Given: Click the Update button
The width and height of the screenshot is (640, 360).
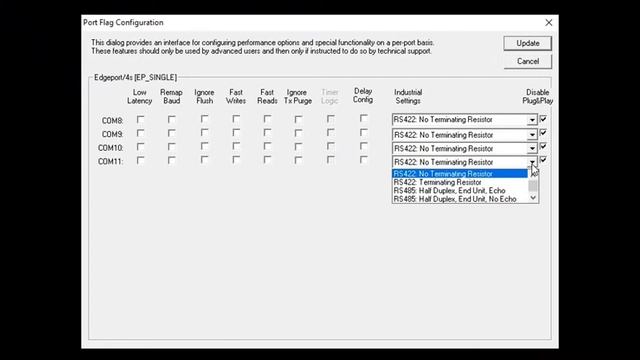Looking at the screenshot, I should click(x=527, y=43).
